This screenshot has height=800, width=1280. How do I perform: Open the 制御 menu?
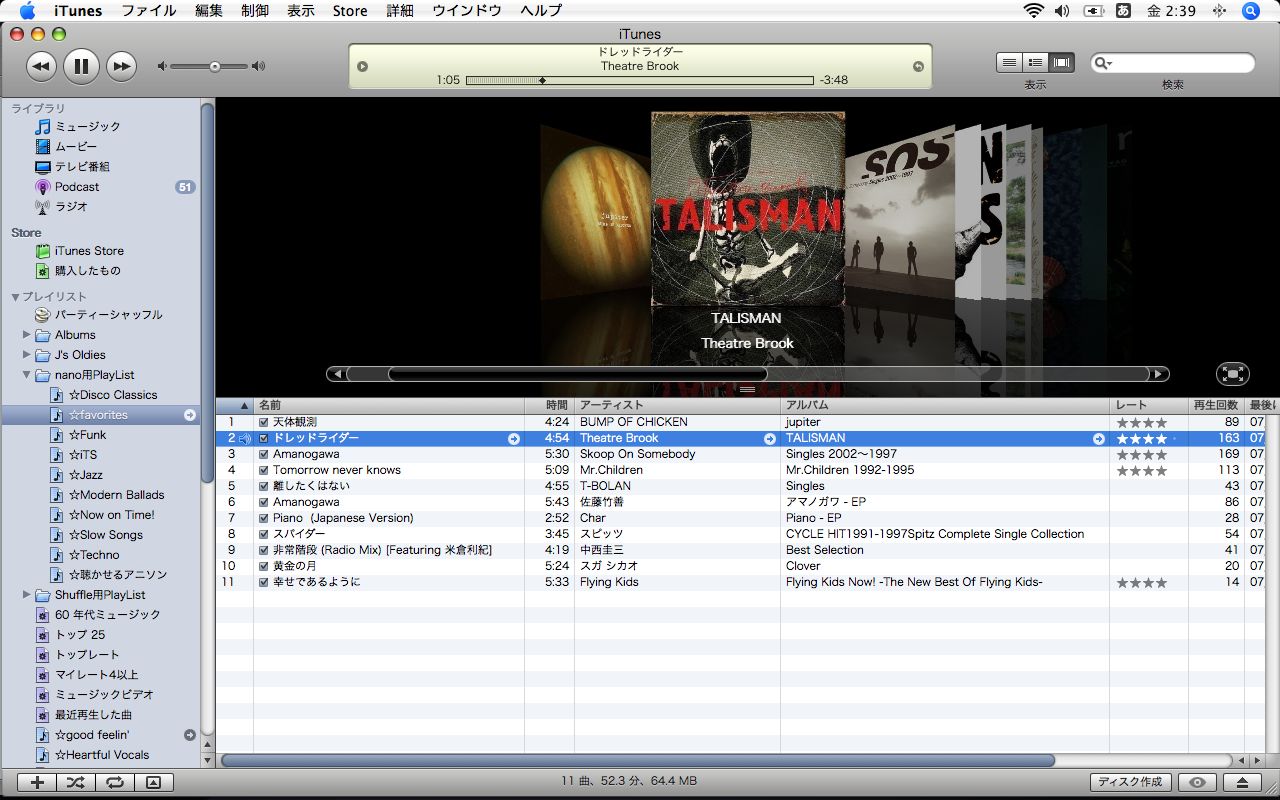[x=255, y=11]
